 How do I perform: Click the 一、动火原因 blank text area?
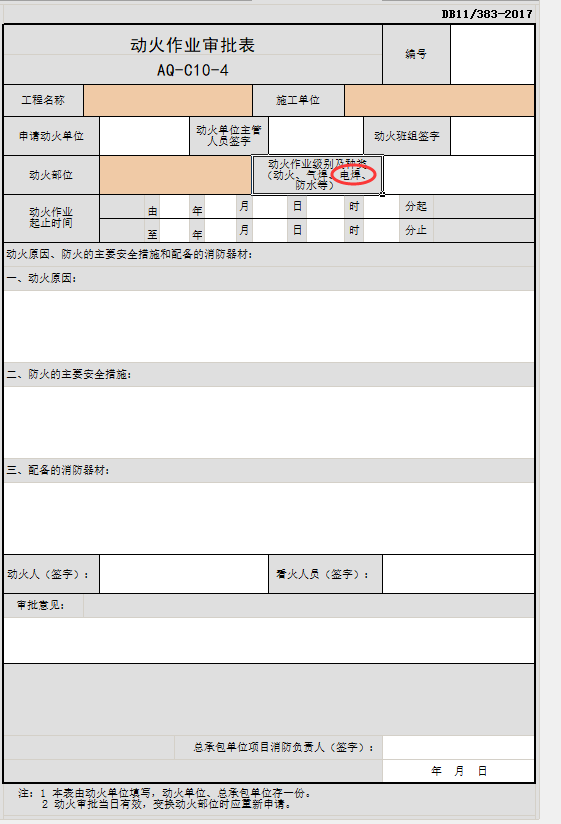[269, 326]
